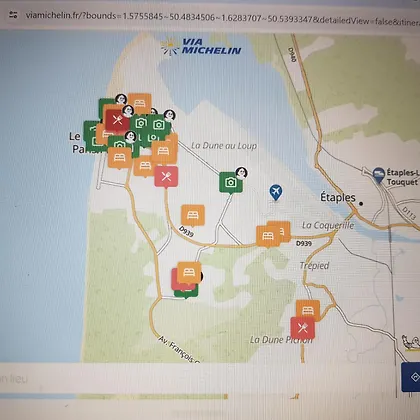Click the bird illustration at the right edge
The height and width of the screenshot is (420, 420).
pos(411,342)
